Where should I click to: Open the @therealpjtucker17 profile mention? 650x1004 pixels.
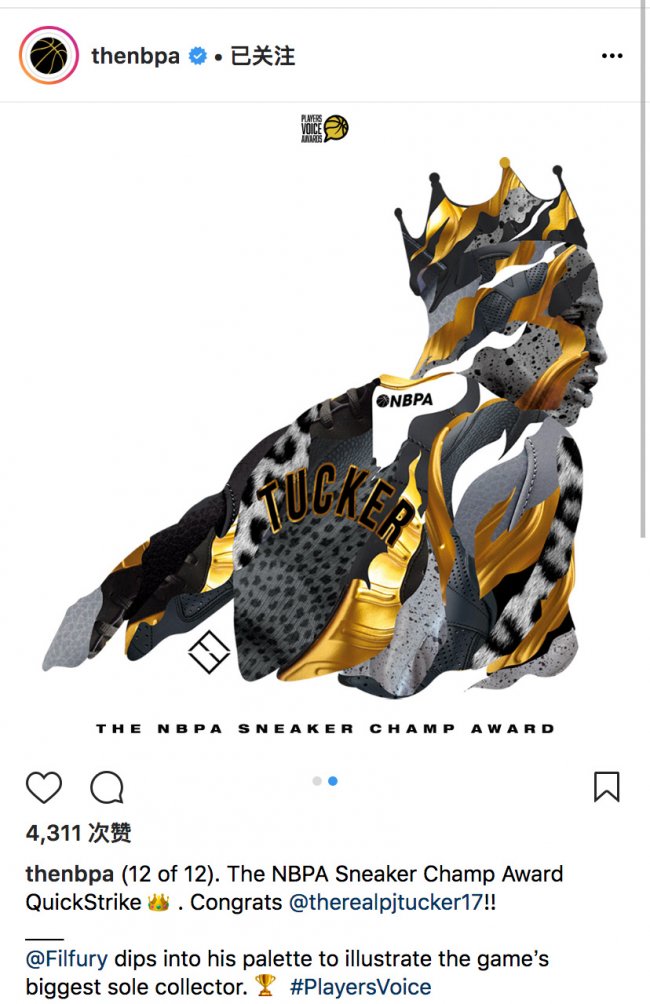(x=386, y=902)
